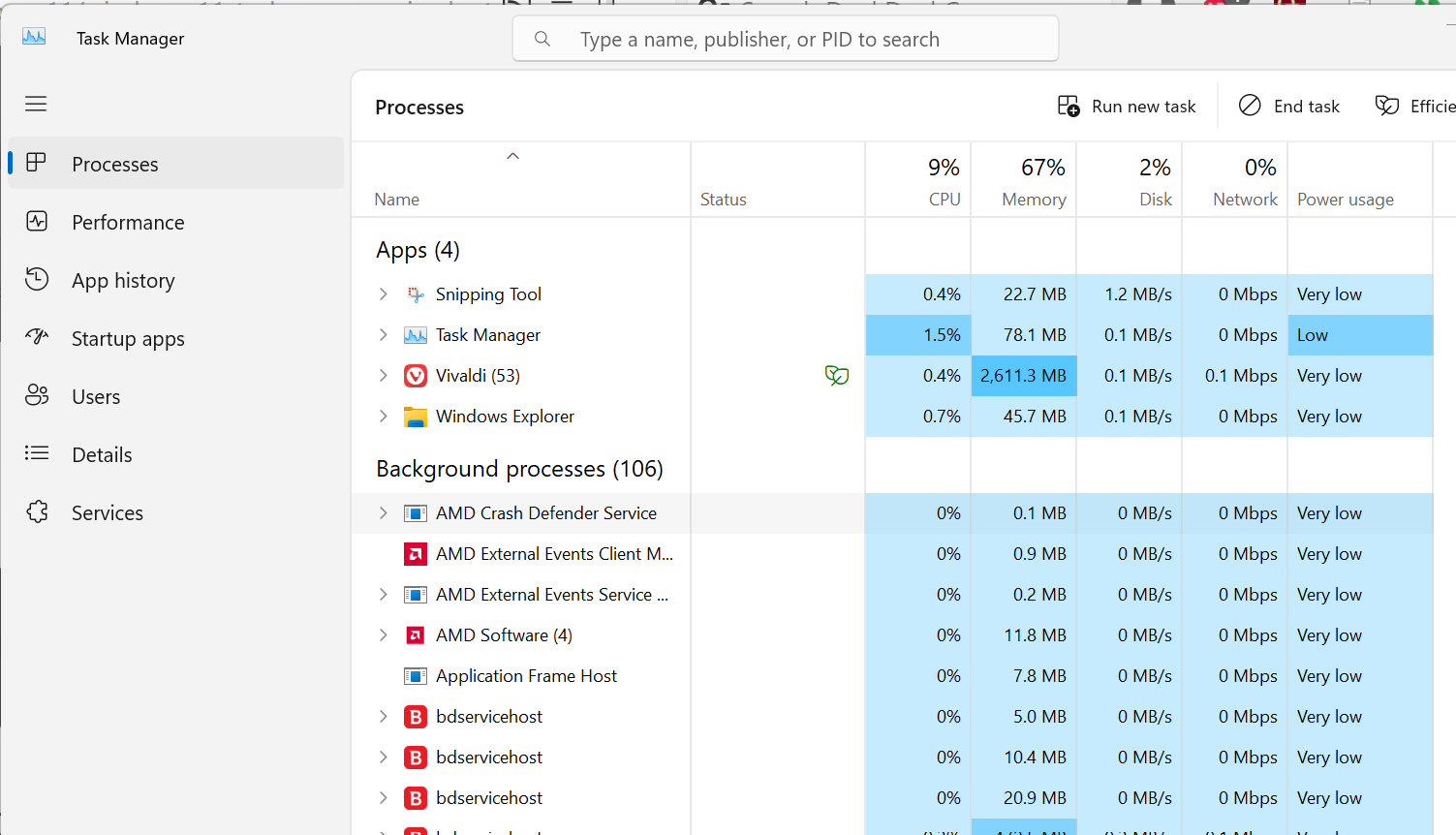Click the AMD Software red icon
Viewport: 1456px width, 835px height.
coord(416,635)
